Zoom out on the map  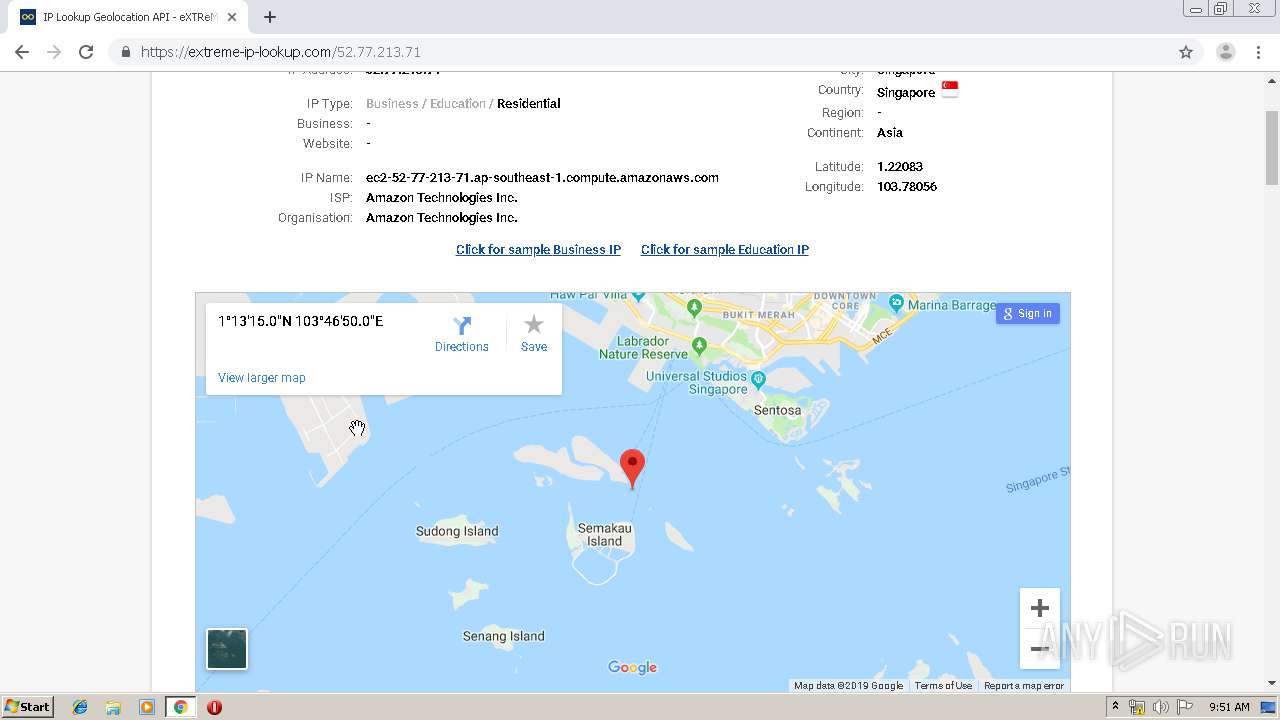coord(1040,649)
